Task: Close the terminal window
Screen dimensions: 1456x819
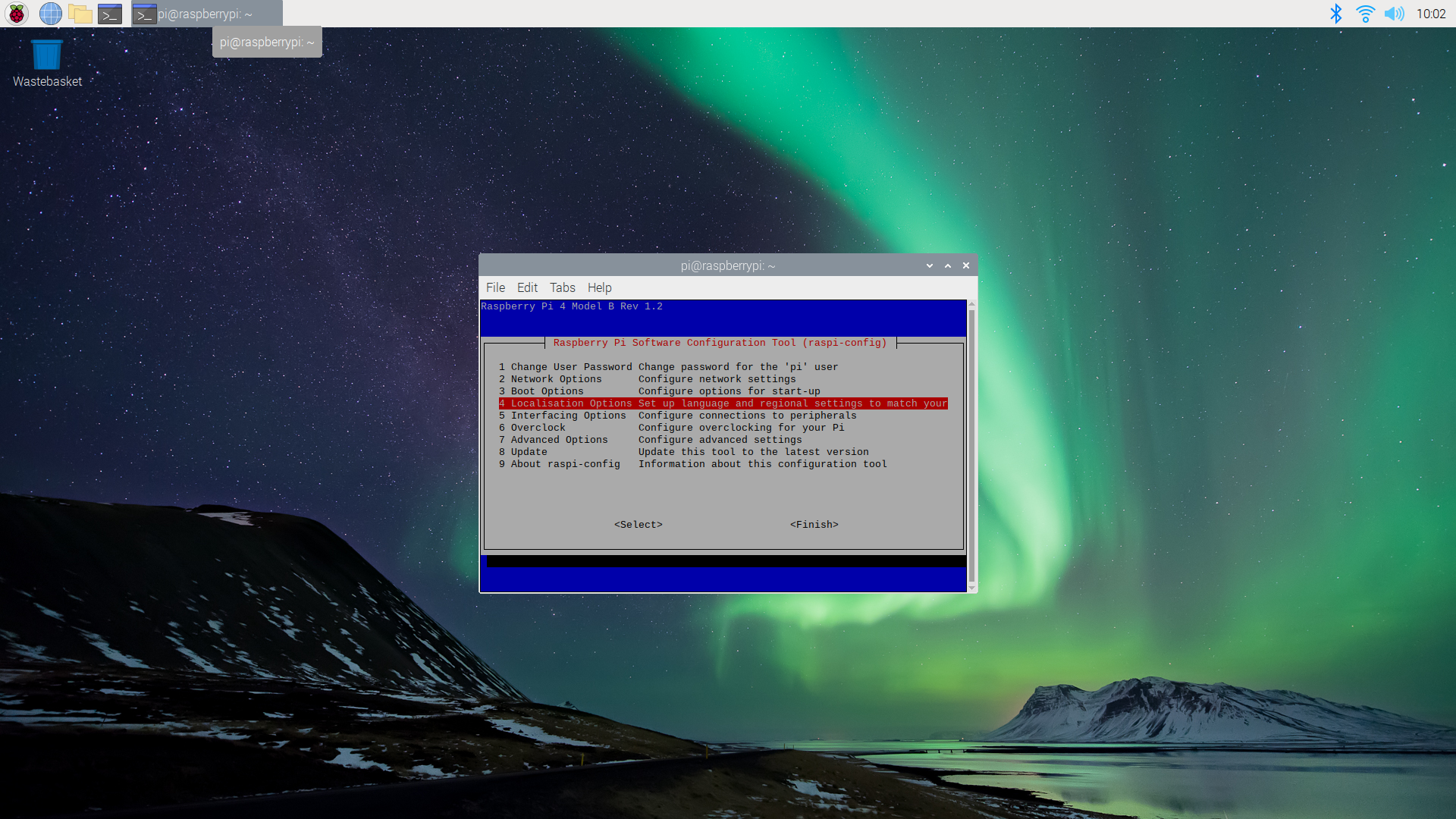Action: [x=966, y=265]
